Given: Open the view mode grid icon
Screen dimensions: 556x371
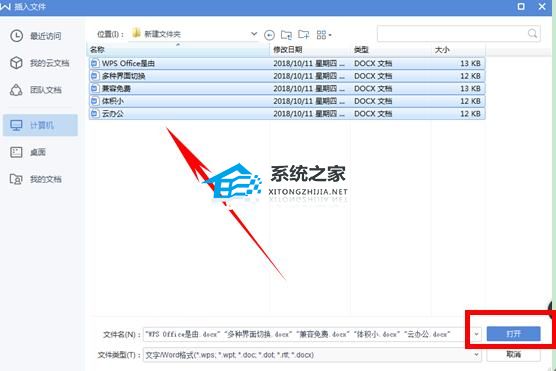Looking at the screenshot, I should click(x=324, y=35).
